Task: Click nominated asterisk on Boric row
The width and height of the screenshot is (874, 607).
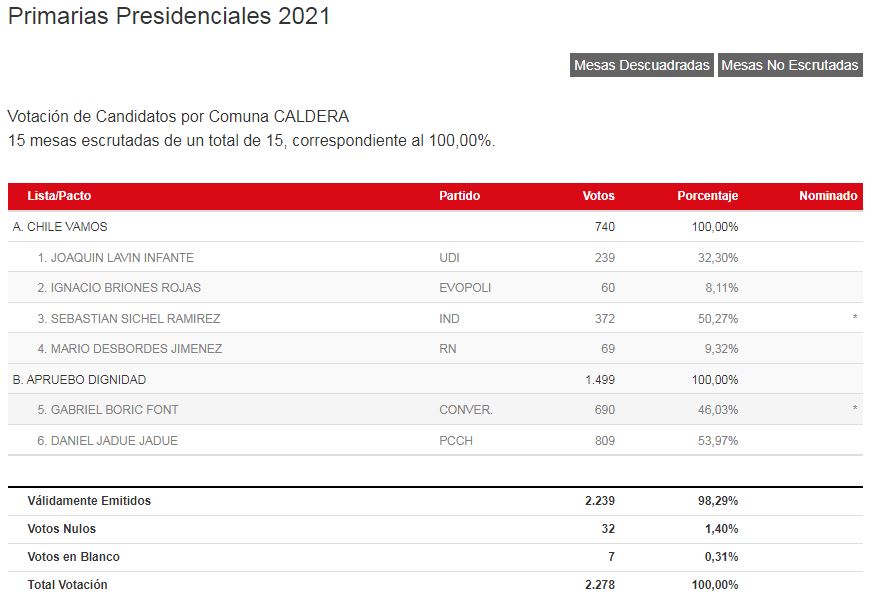Action: [x=854, y=409]
